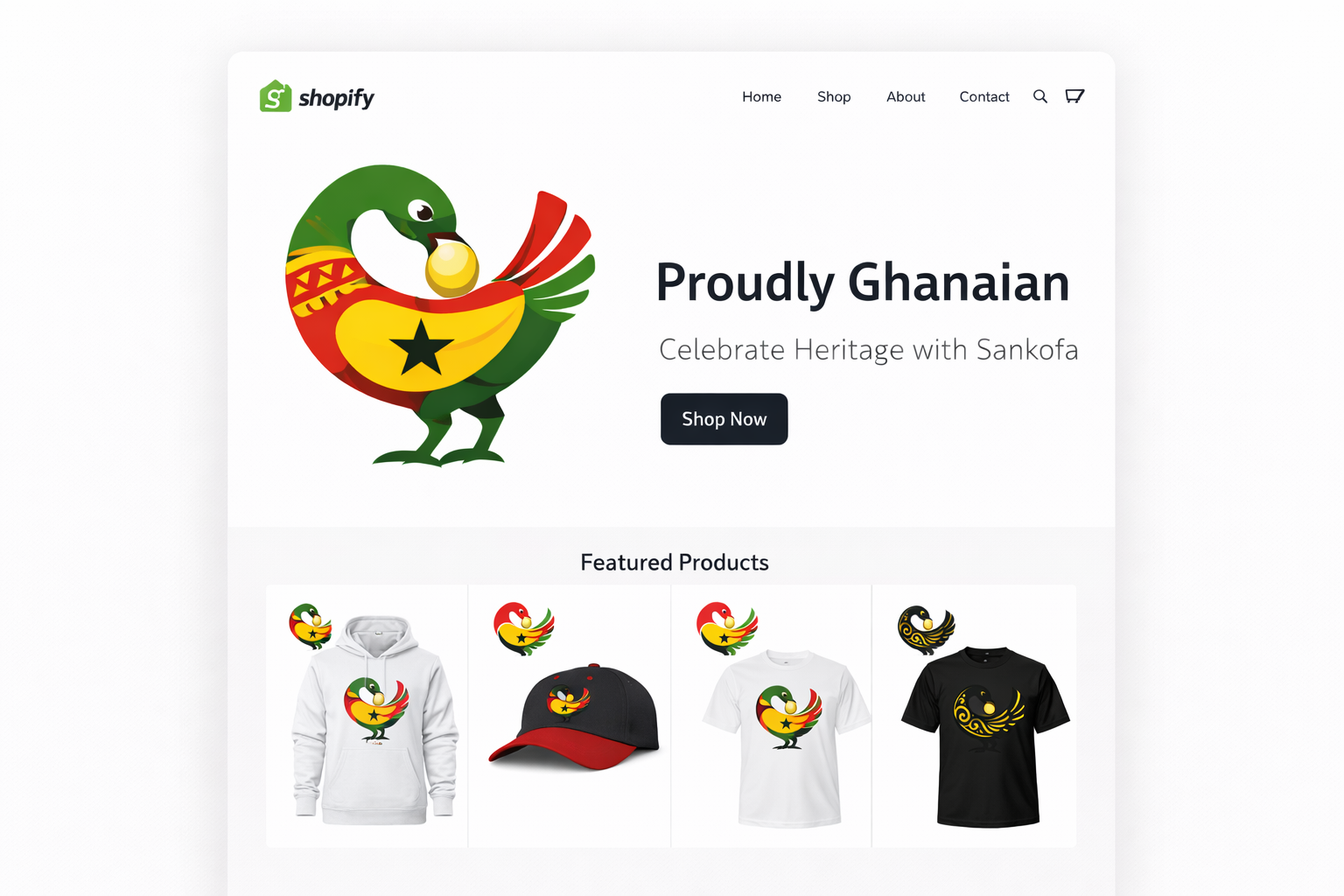Select the black Sankofa t-shirt product
The height and width of the screenshot is (896, 1344).
(986, 737)
